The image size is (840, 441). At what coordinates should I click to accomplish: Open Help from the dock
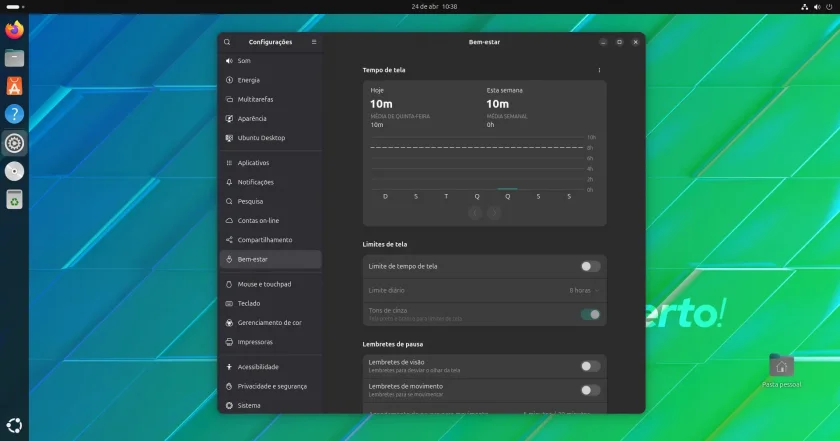tap(14, 114)
